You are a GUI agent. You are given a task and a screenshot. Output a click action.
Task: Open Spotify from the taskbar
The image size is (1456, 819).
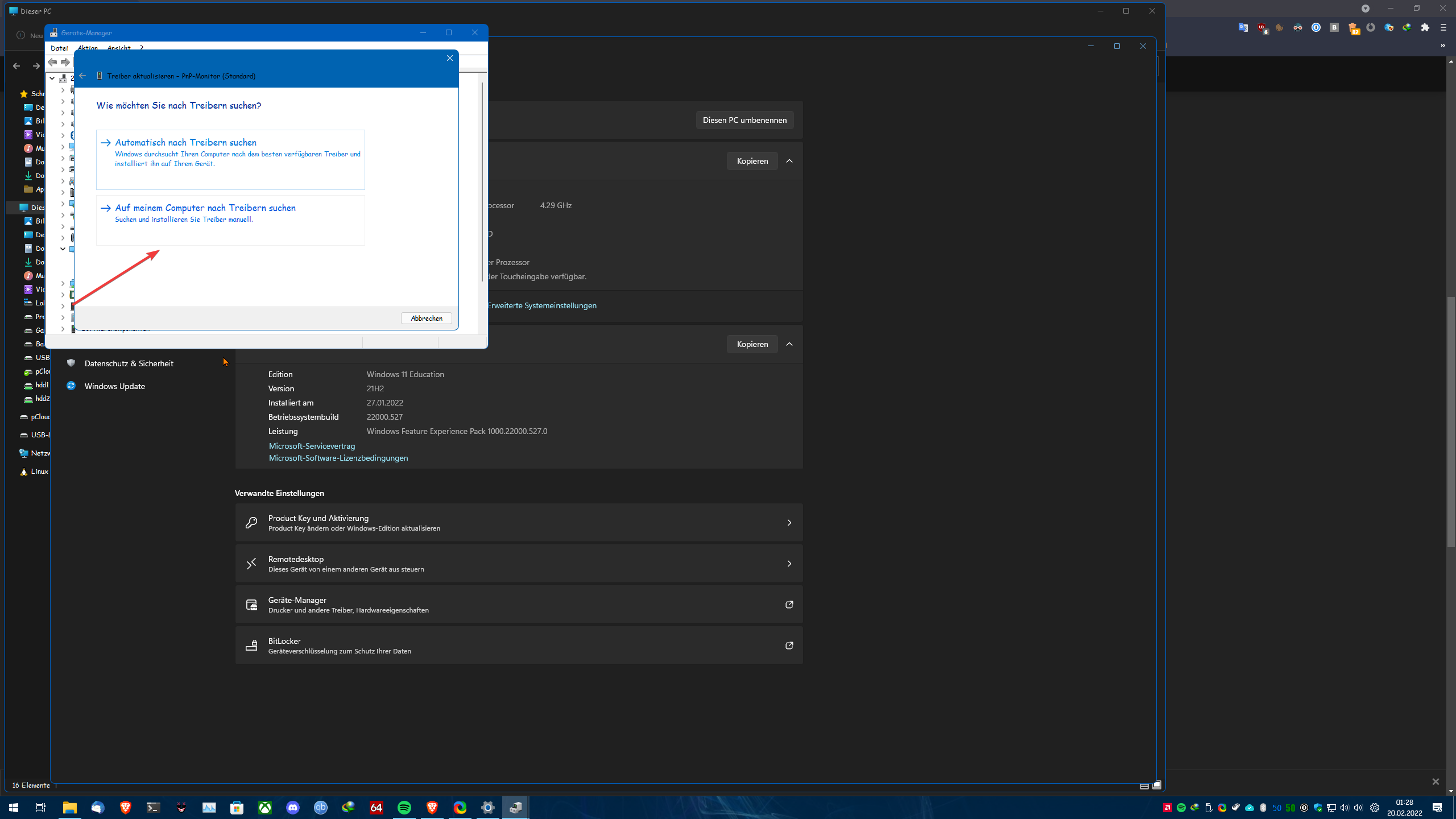click(404, 807)
